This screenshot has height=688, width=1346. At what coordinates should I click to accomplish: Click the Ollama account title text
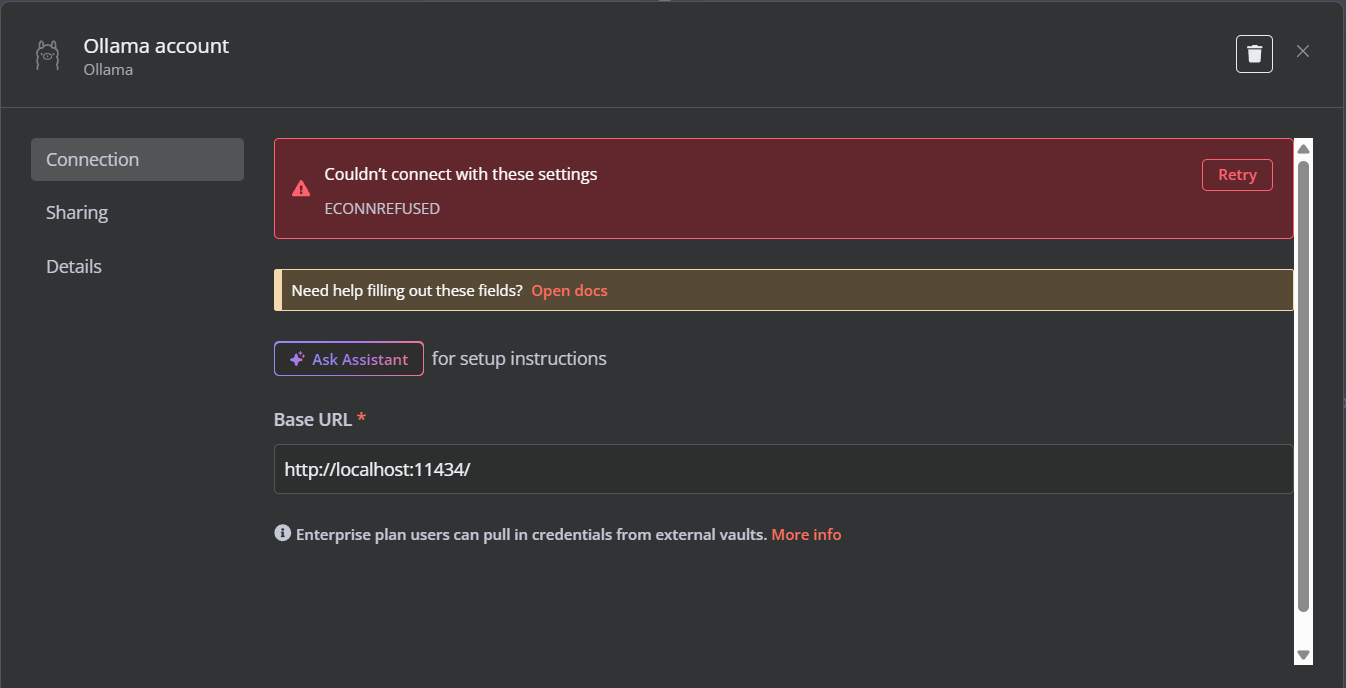[156, 46]
